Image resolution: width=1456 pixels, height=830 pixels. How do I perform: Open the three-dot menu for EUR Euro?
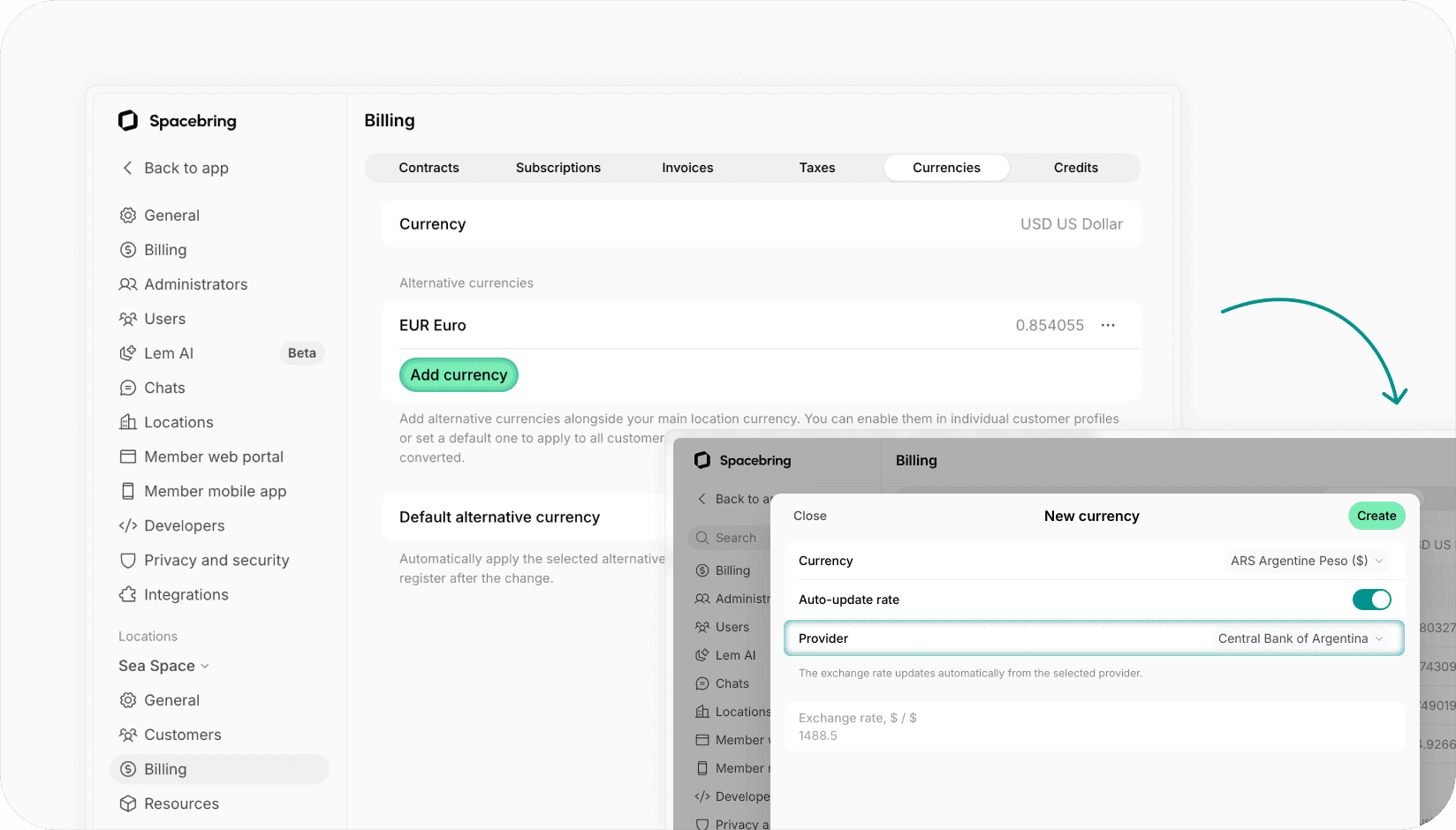point(1108,325)
